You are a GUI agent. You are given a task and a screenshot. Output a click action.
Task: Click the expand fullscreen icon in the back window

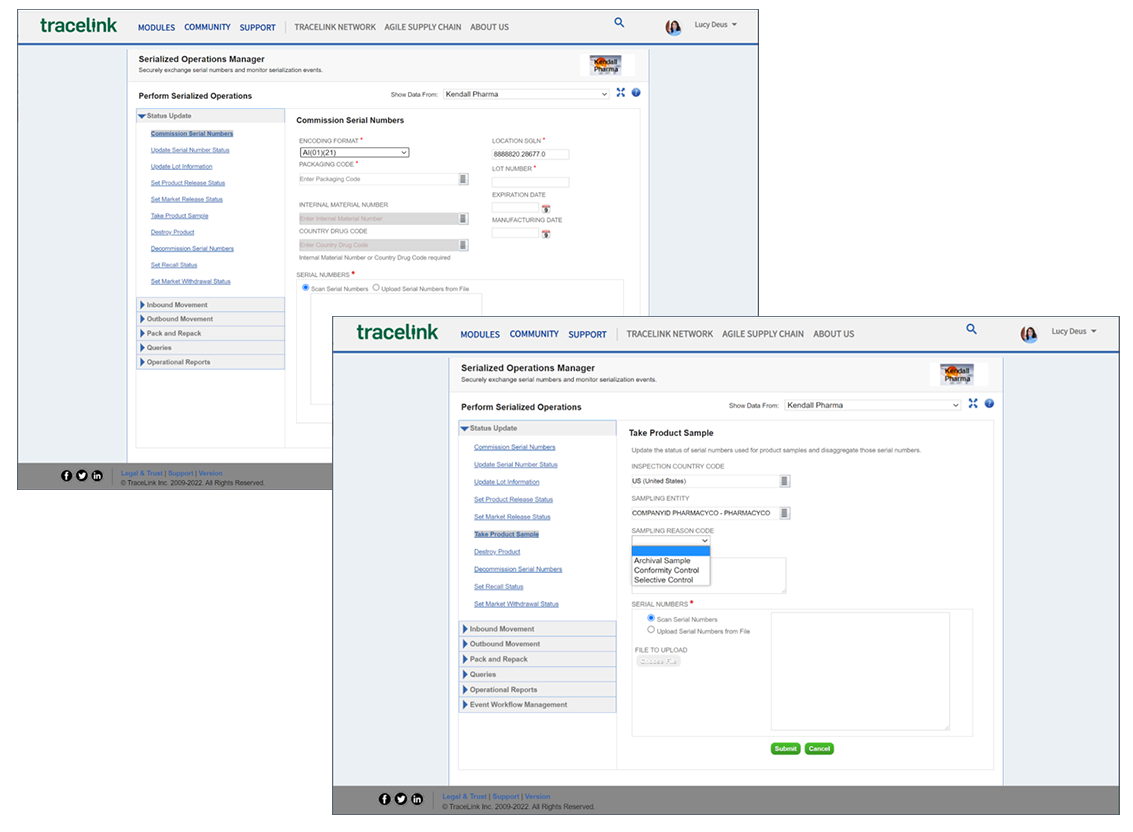(620, 93)
